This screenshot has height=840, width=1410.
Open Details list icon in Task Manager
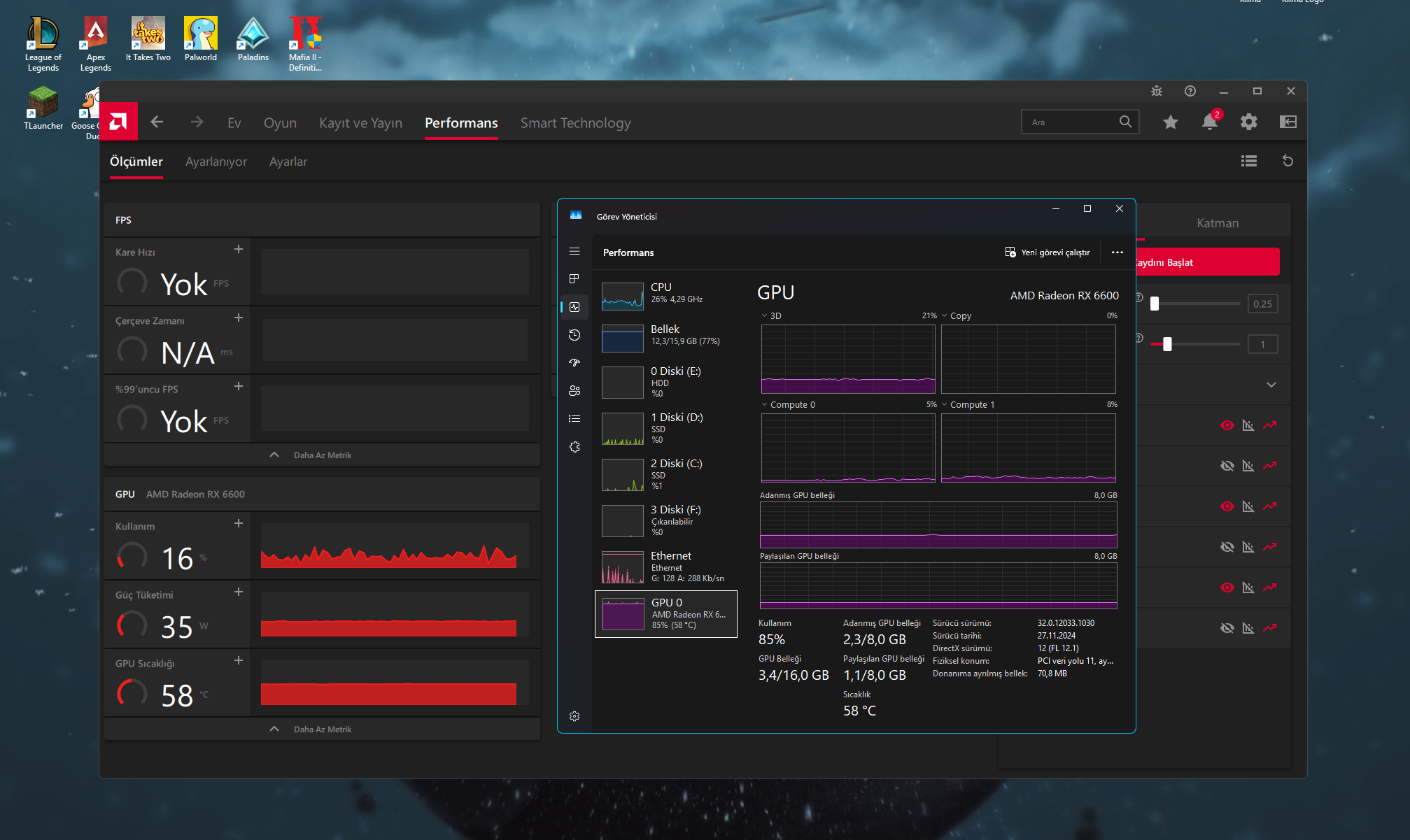[574, 419]
